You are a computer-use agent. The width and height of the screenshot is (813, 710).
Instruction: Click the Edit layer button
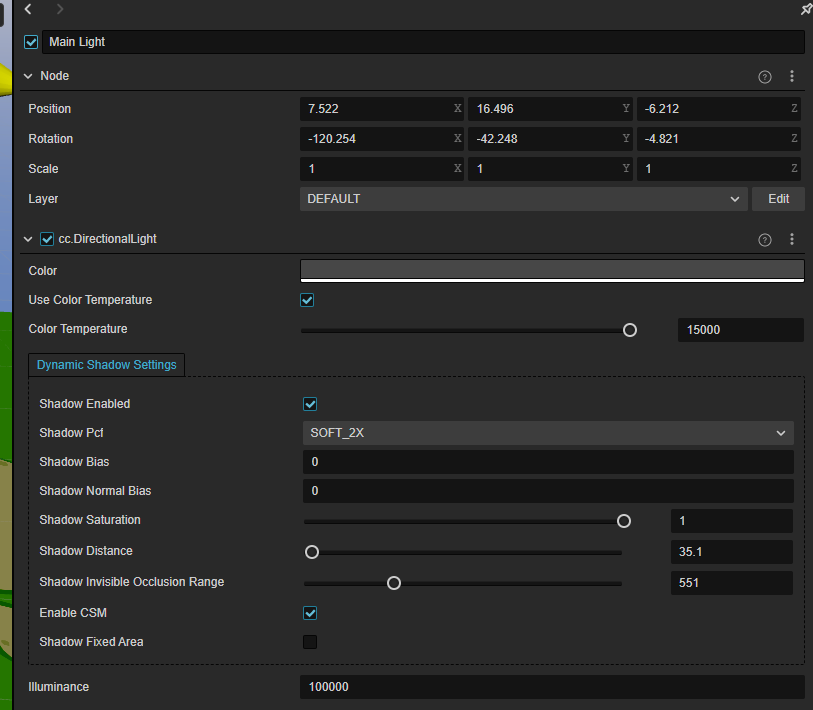[778, 199]
